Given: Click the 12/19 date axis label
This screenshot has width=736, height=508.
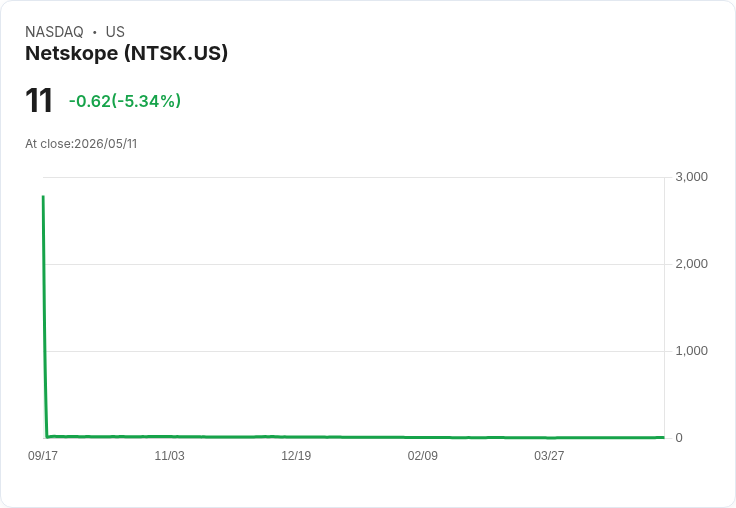Looking at the screenshot, I should [x=296, y=455].
